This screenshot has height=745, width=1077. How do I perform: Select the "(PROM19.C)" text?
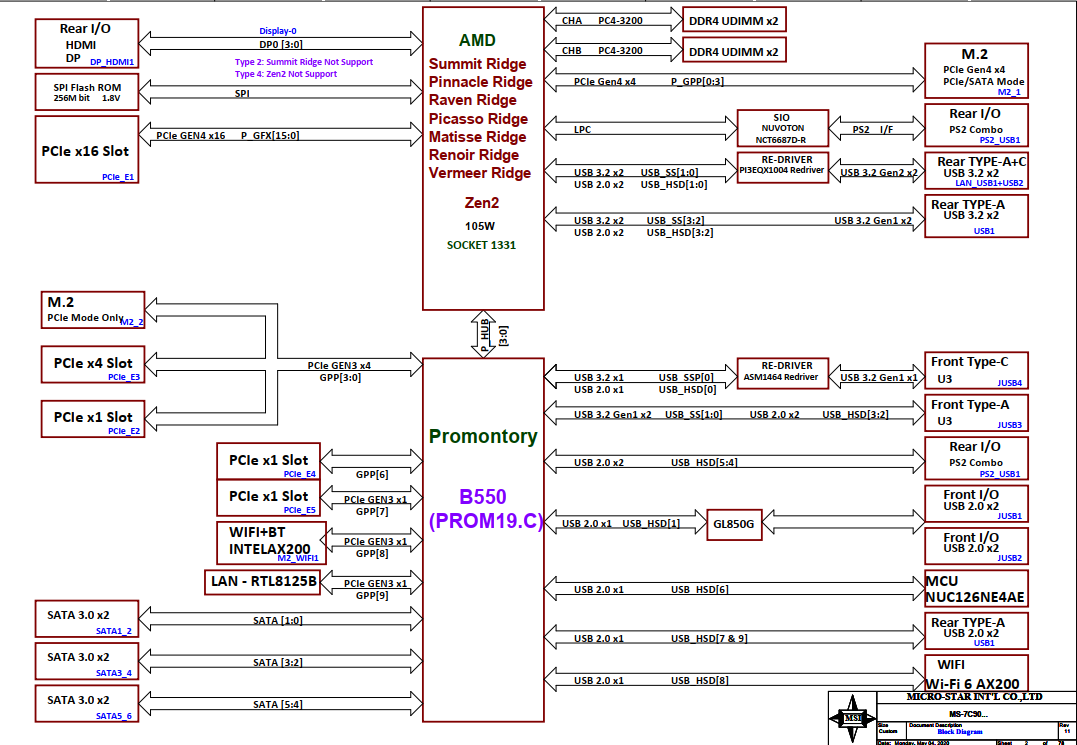[486, 523]
